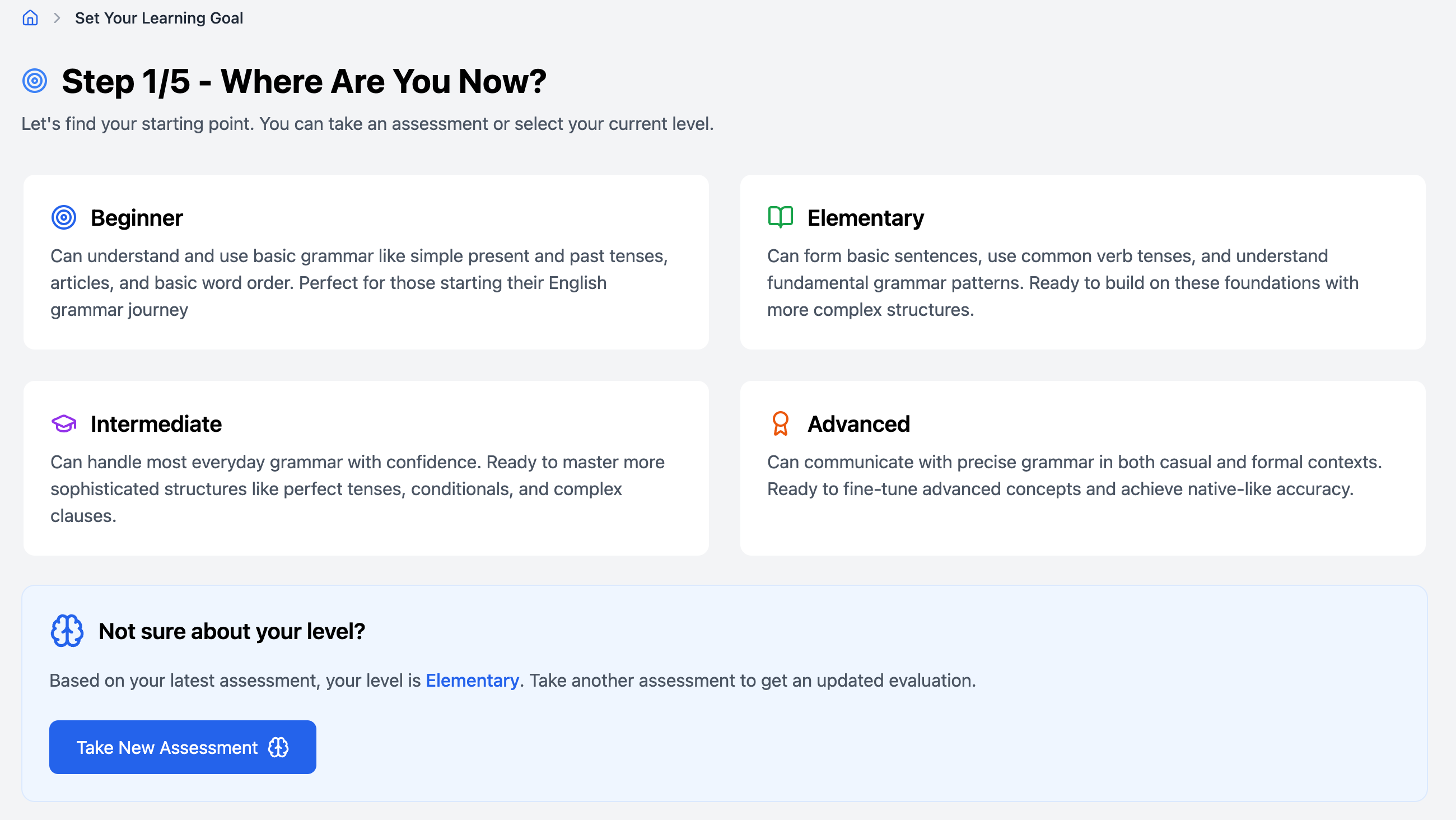This screenshot has height=820, width=1456.
Task: Choose the Advanced level card
Action: [1083, 468]
